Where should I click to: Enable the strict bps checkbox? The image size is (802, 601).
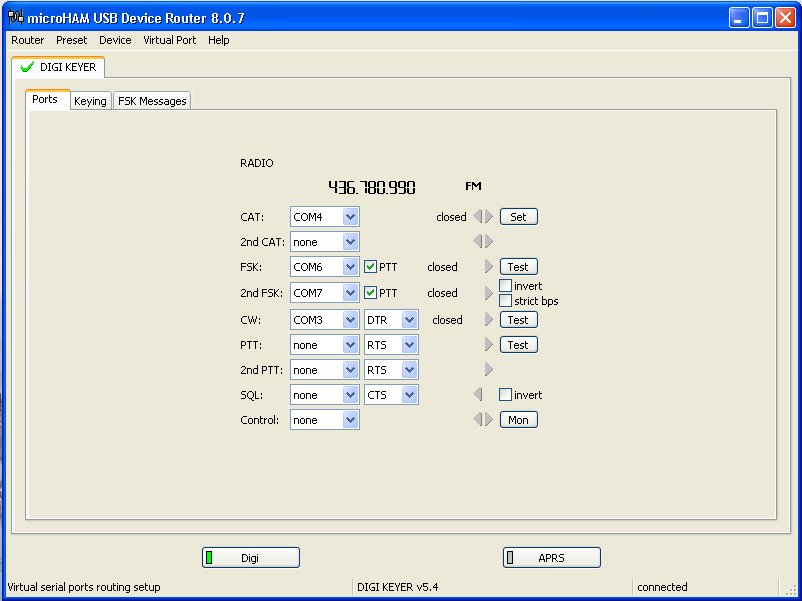click(x=506, y=301)
